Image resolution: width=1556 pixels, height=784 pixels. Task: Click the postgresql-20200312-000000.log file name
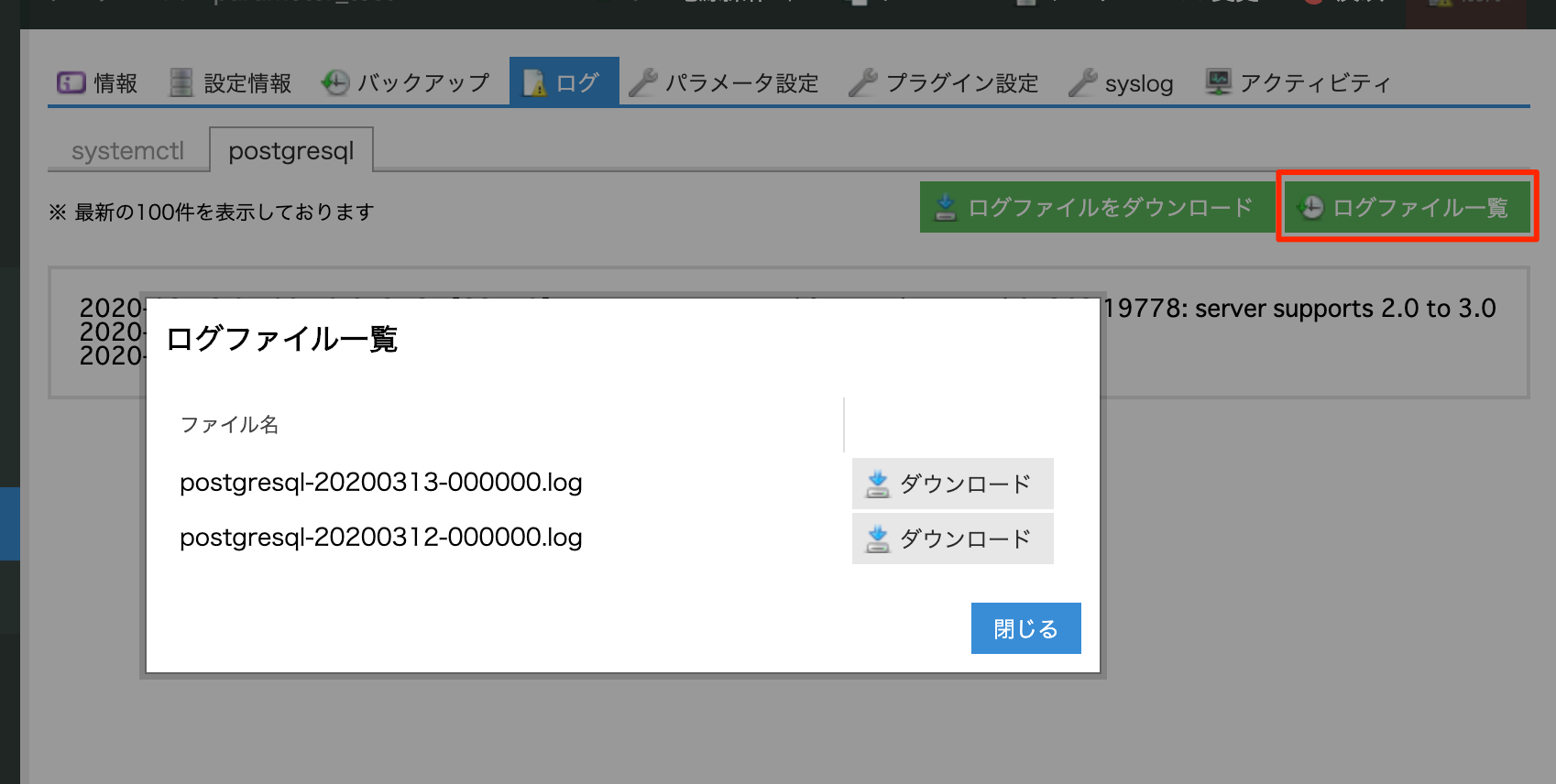pyautogui.click(x=380, y=538)
